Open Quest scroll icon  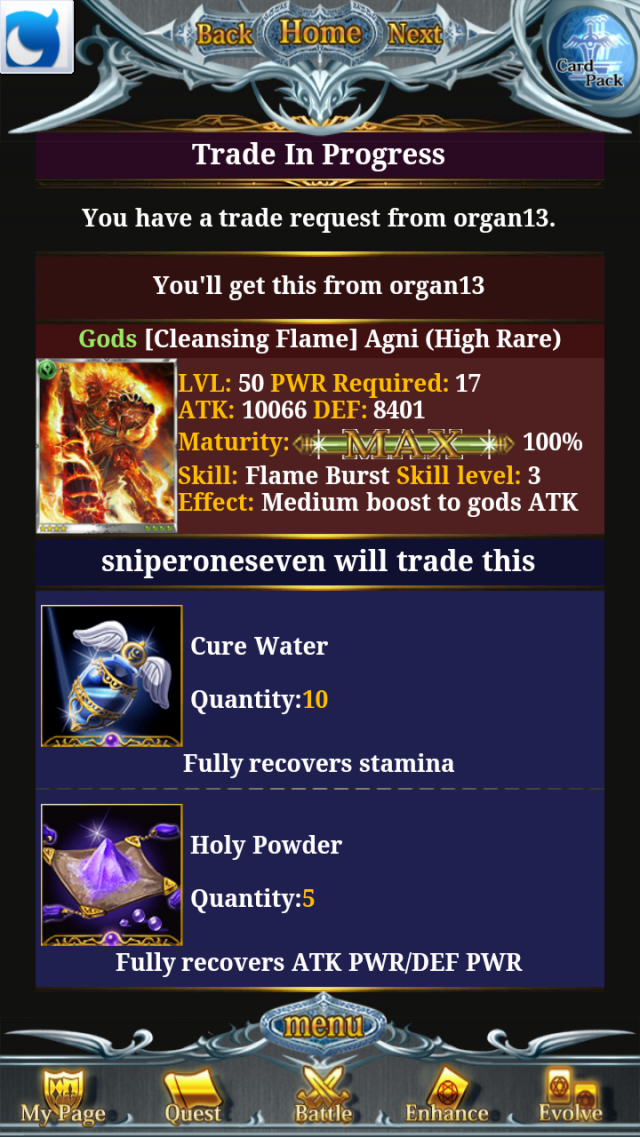[x=193, y=1095]
